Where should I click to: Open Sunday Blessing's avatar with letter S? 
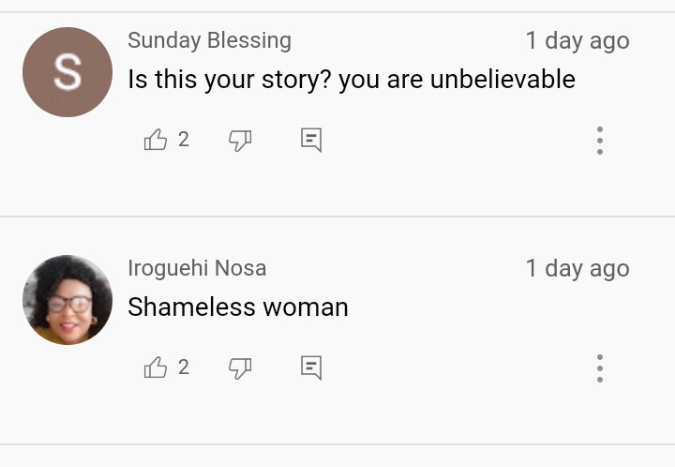click(x=67, y=72)
